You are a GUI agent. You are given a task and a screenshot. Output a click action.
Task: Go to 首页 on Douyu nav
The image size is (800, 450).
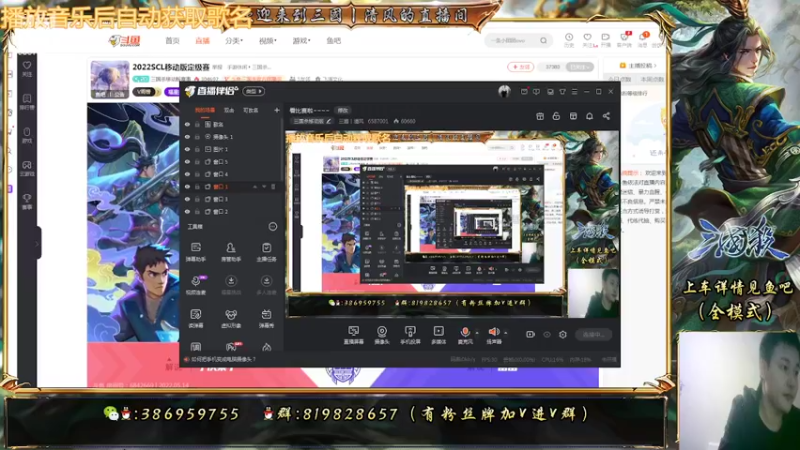(x=172, y=40)
